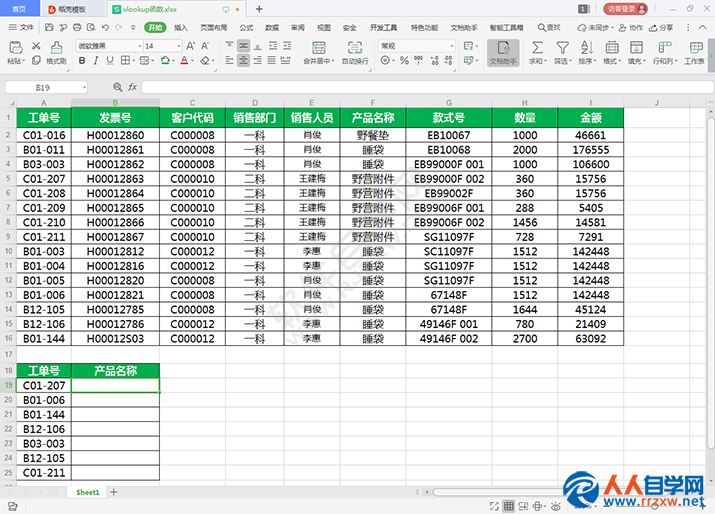This screenshot has height=514, width=715.
Task: Click the eye protection mode icon in status bar
Action: tap(555, 506)
